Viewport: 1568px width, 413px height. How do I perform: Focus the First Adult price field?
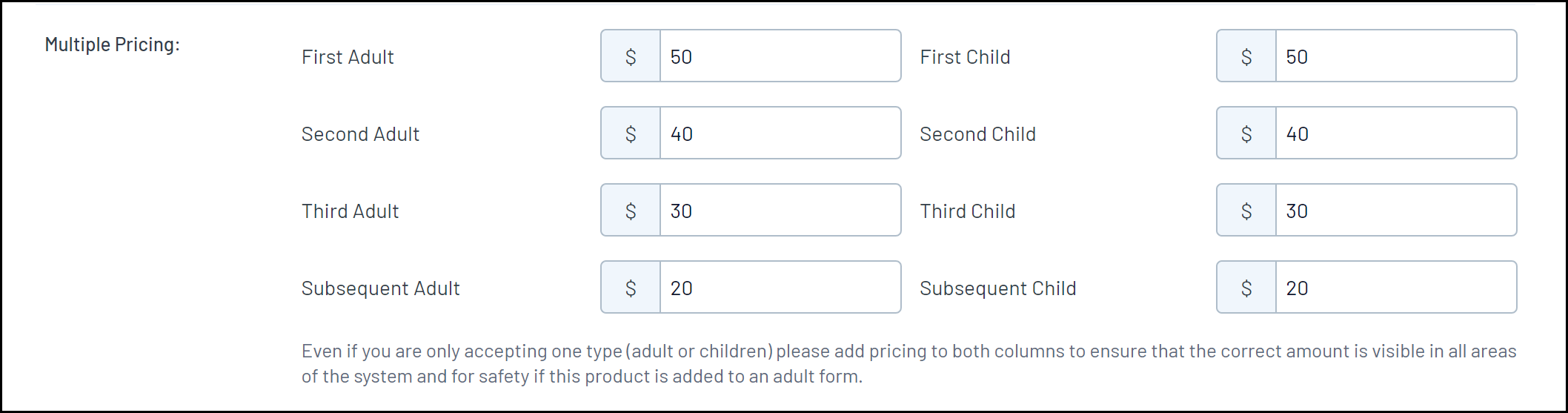(780, 56)
